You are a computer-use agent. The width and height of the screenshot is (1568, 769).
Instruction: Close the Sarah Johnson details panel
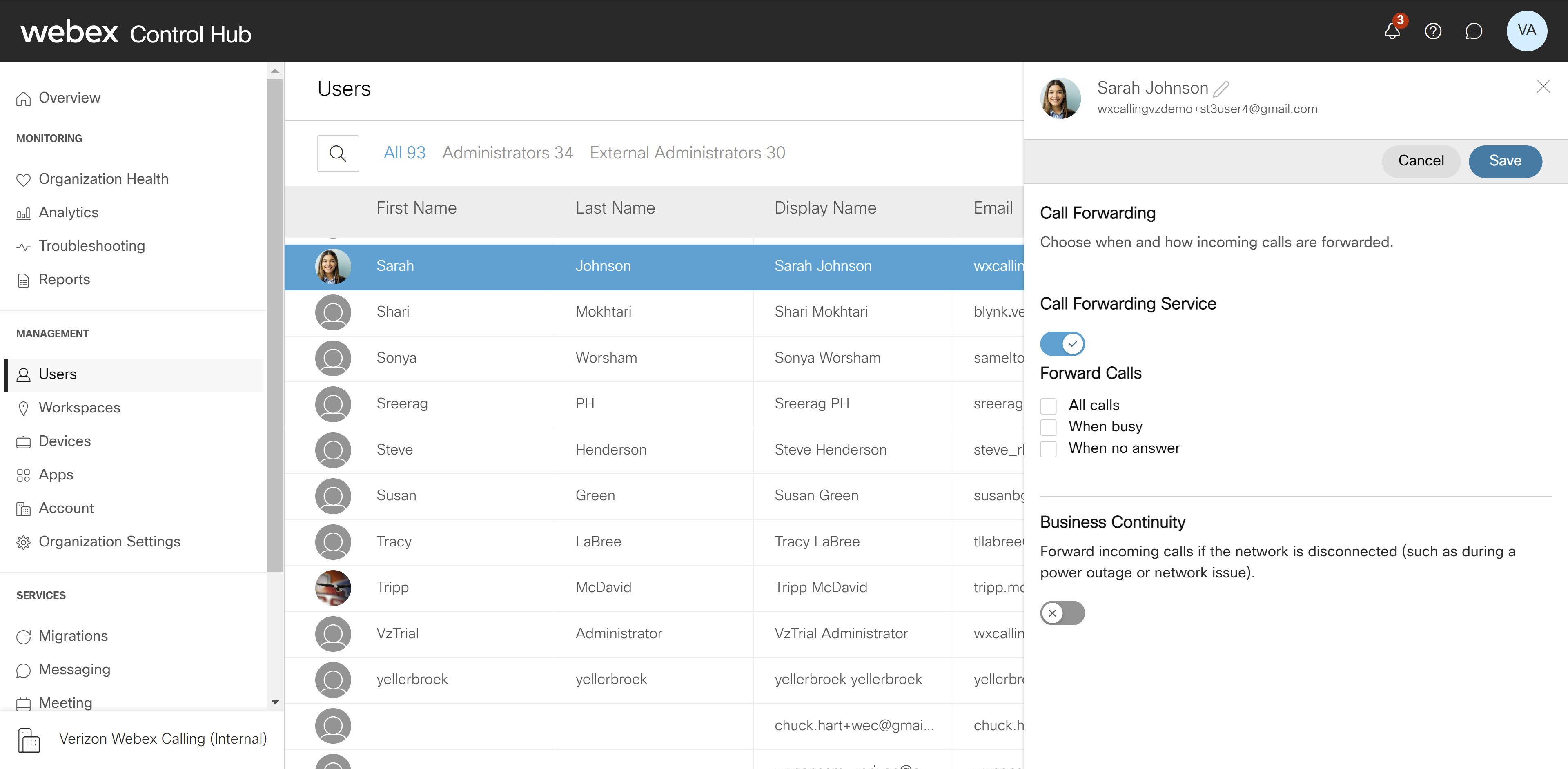point(1543,86)
